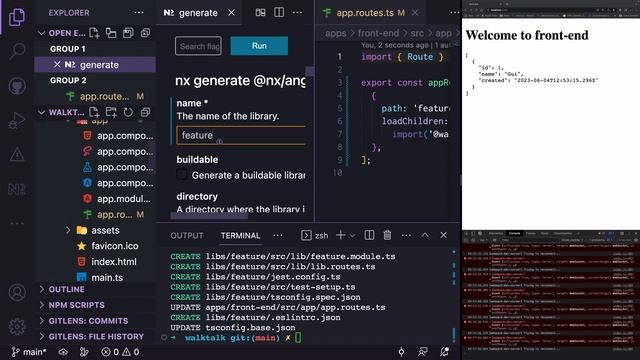
Task: Open the Manage gear icon
Action: tap(17, 327)
